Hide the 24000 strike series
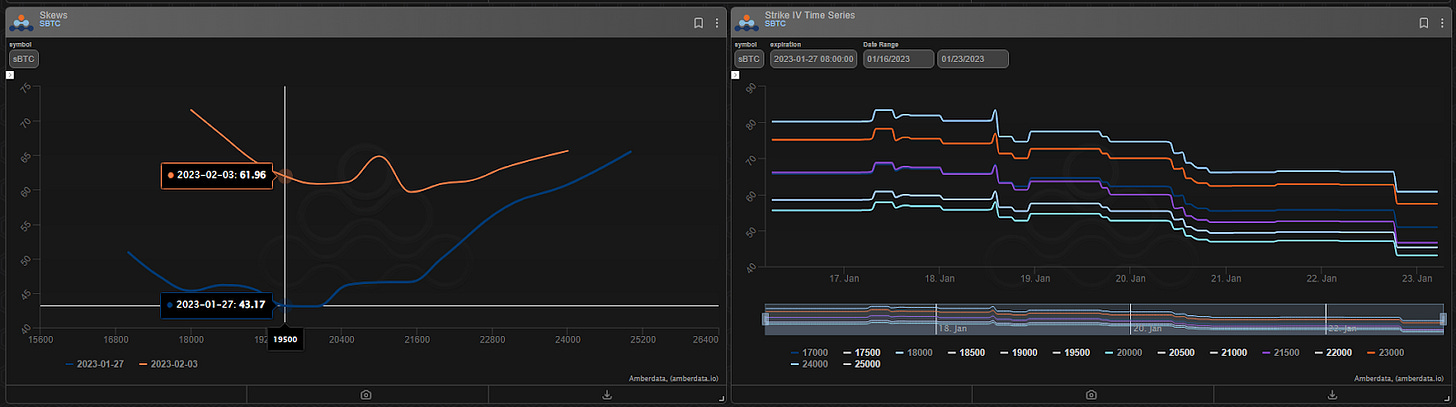This screenshot has height=407, width=1456. click(x=808, y=364)
